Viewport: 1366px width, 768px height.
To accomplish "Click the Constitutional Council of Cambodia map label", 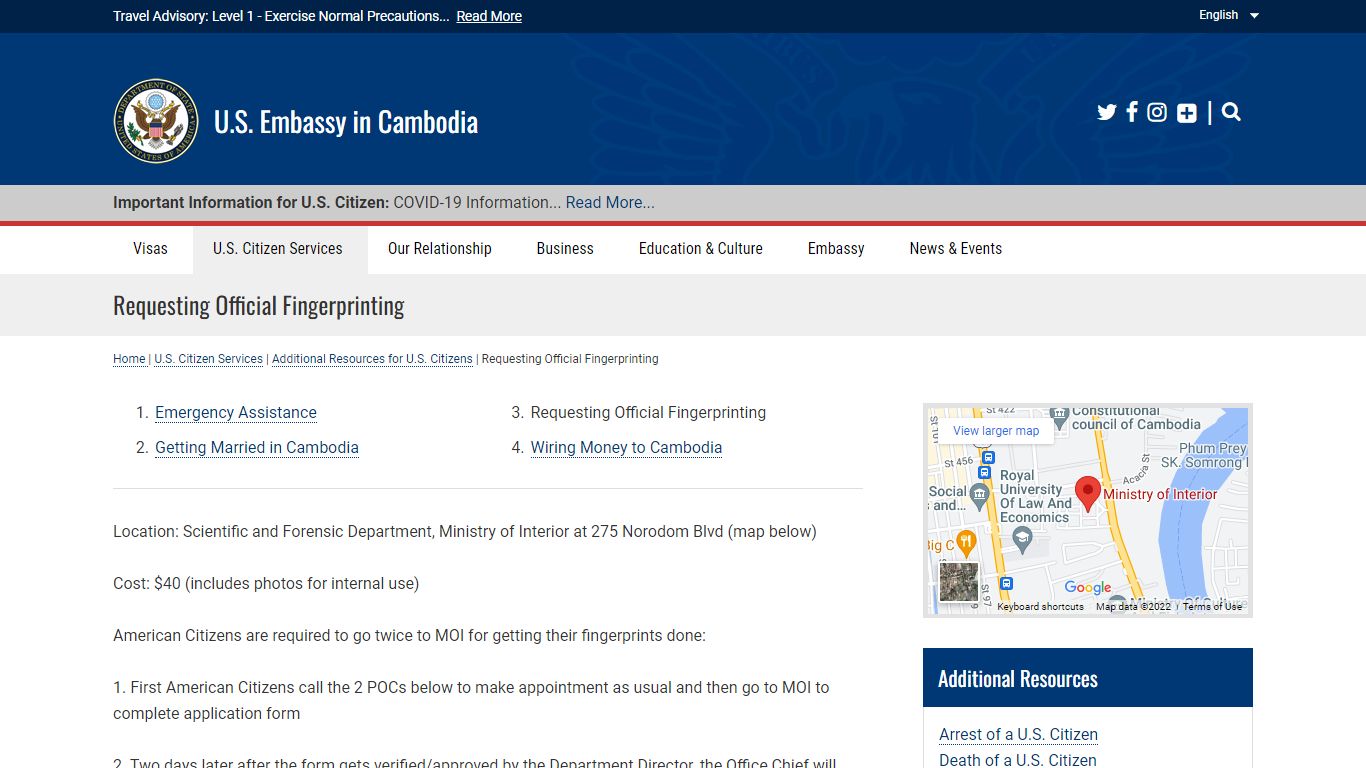I will 1136,417.
